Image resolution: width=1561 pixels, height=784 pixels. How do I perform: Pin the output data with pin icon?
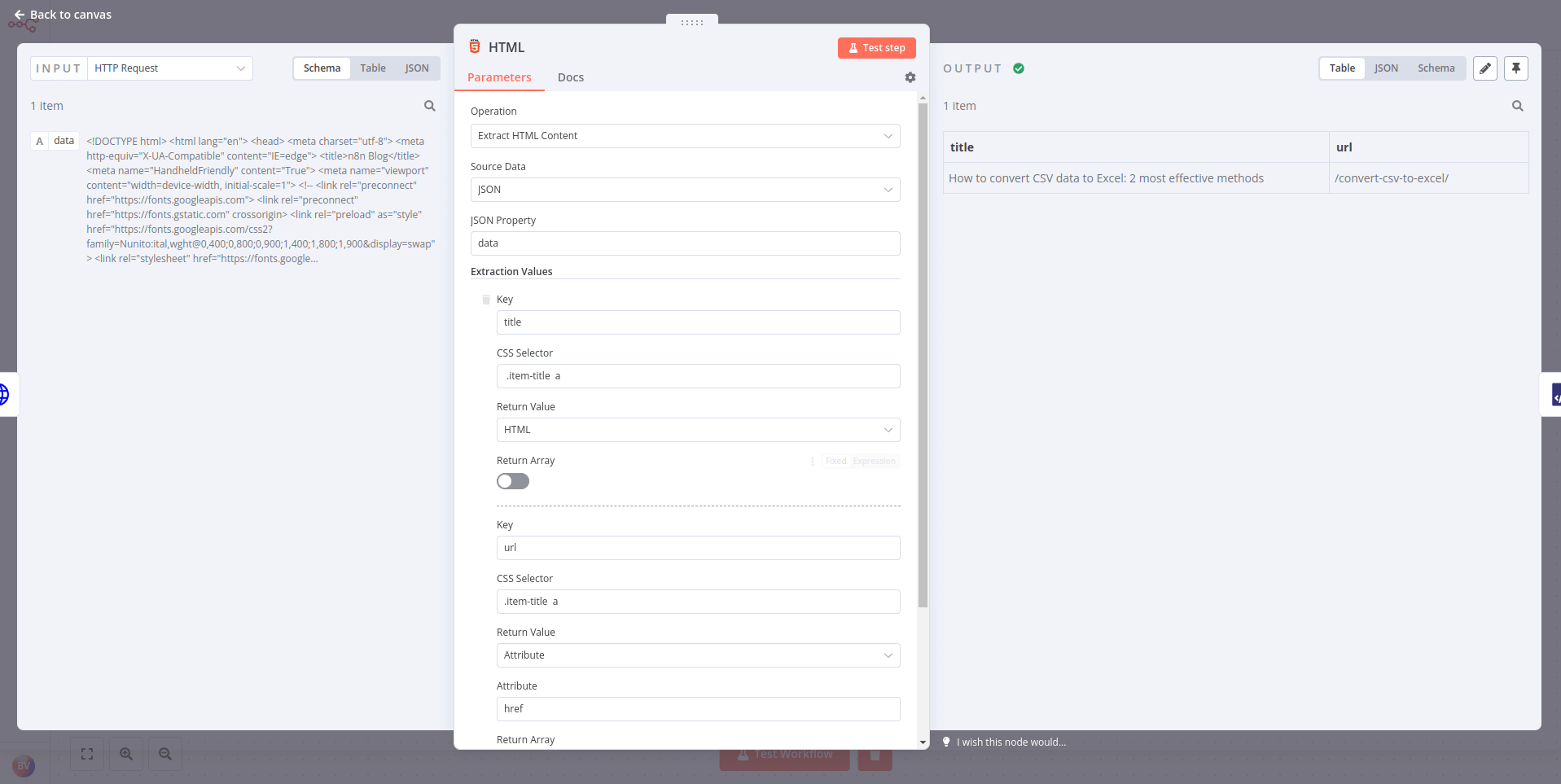1515,68
